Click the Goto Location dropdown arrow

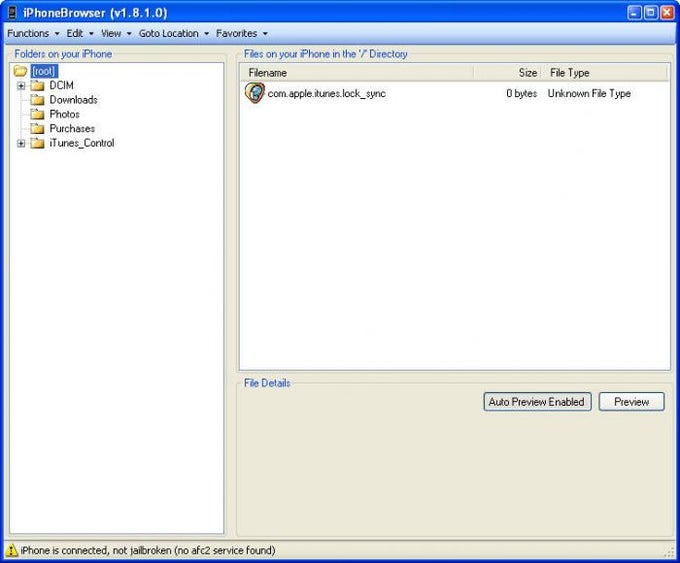206,34
